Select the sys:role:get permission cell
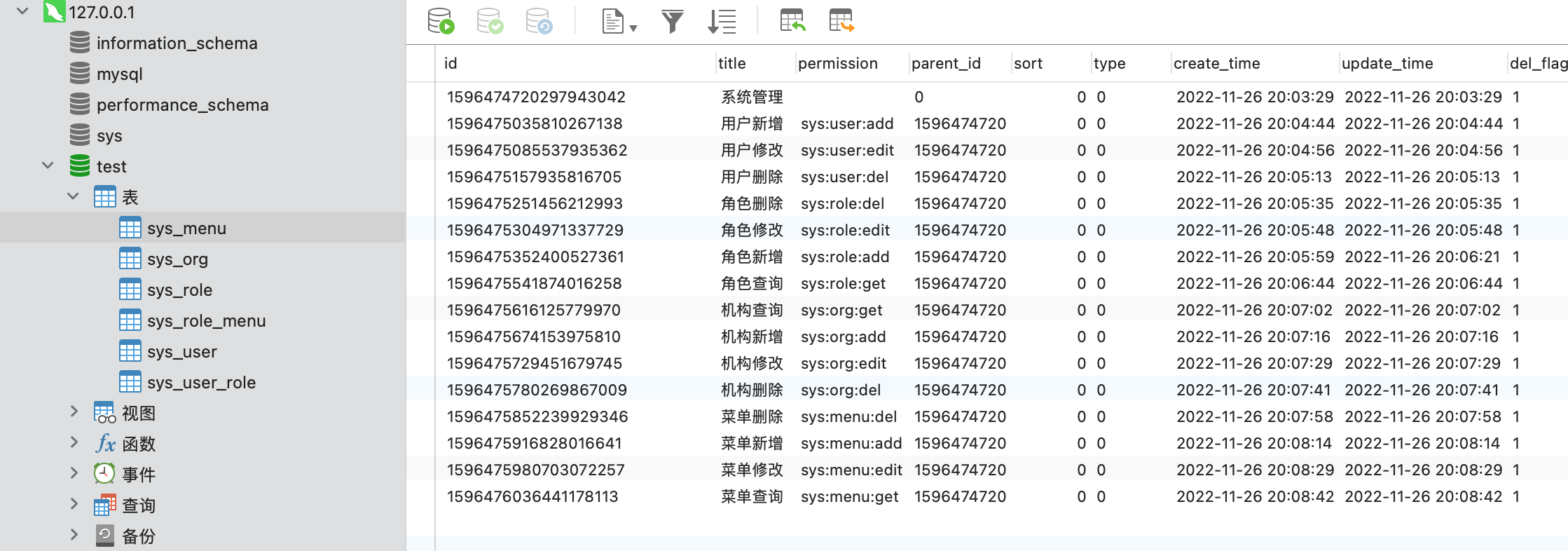This screenshot has width=1568, height=551. pyautogui.click(x=843, y=283)
